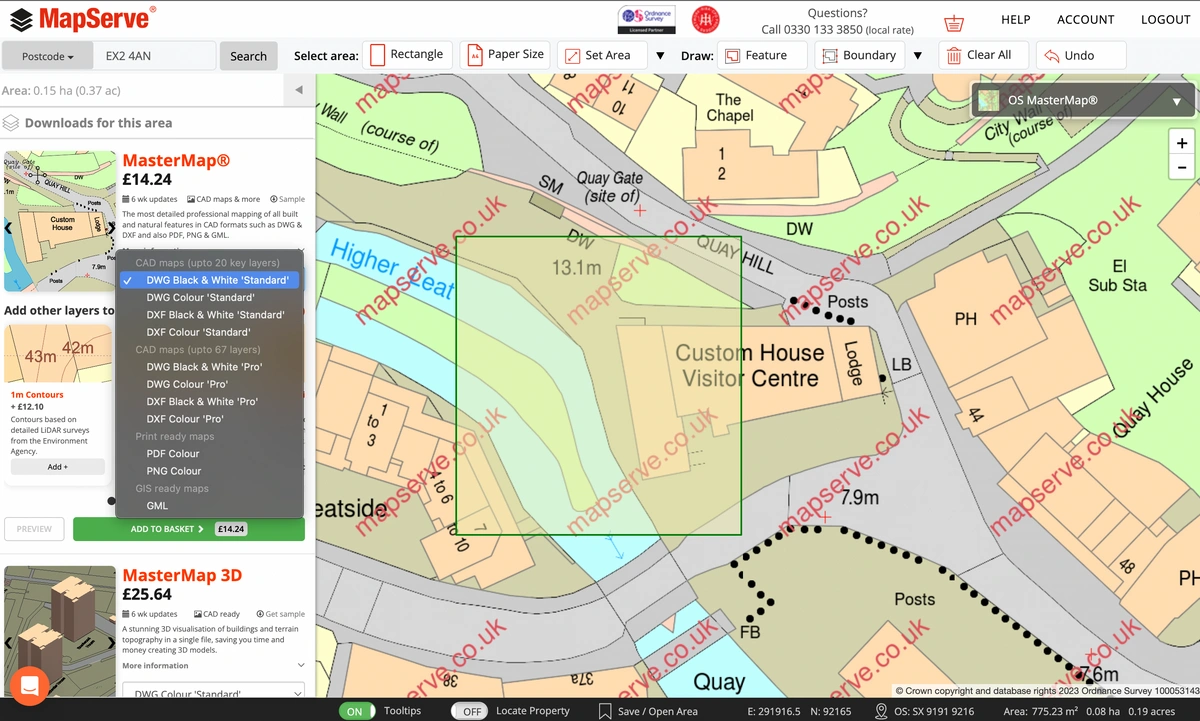
Task: Select PNG Colour format
Action: tap(209, 471)
